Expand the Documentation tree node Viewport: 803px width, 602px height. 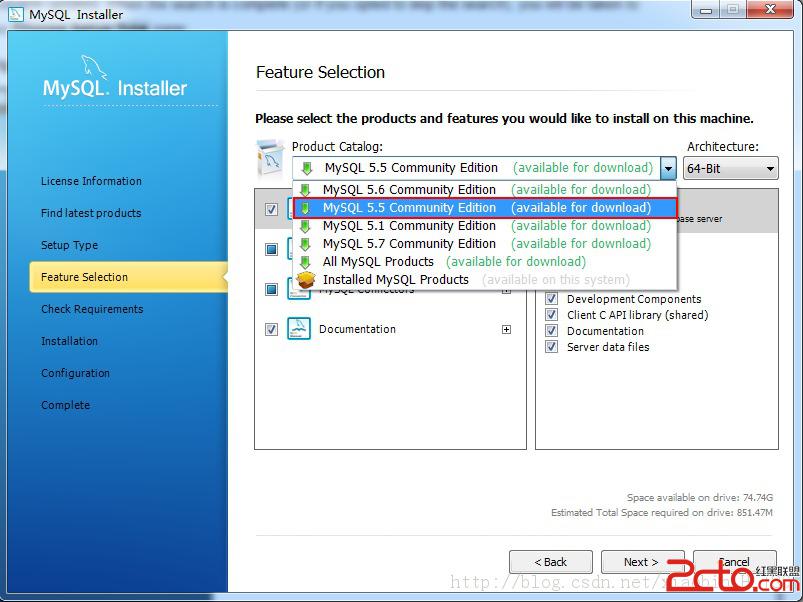click(506, 329)
